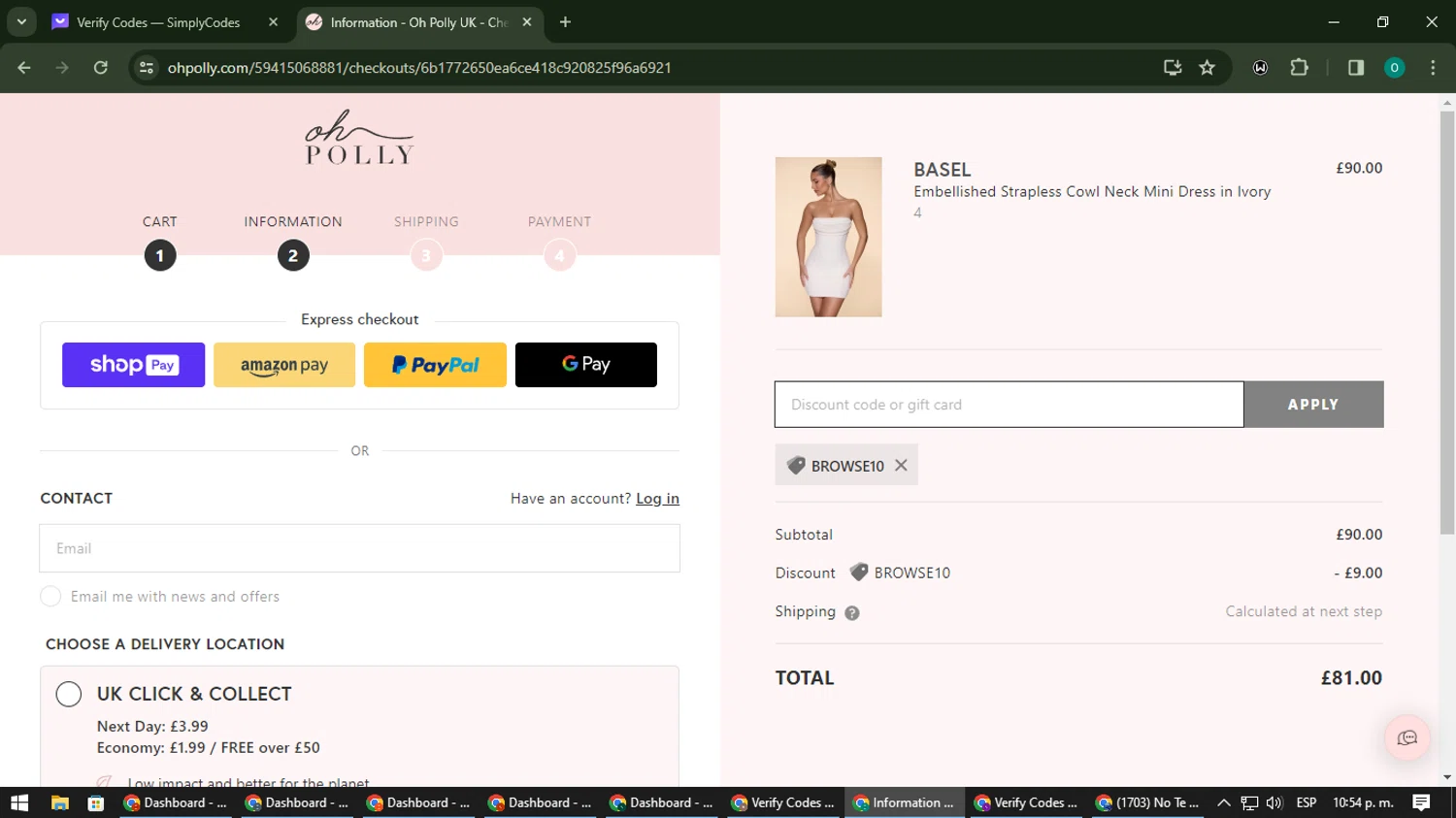Image resolution: width=1456 pixels, height=818 pixels.
Task: Click the Oh Polly logo
Action: click(x=359, y=139)
